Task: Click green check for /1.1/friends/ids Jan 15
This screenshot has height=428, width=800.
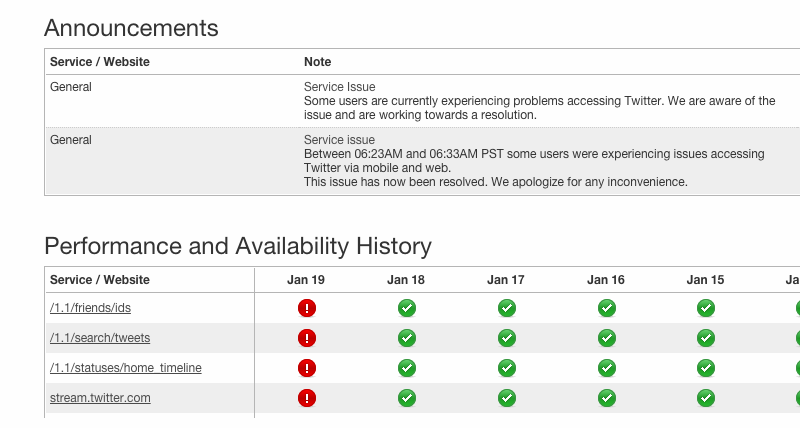Action: coord(706,308)
